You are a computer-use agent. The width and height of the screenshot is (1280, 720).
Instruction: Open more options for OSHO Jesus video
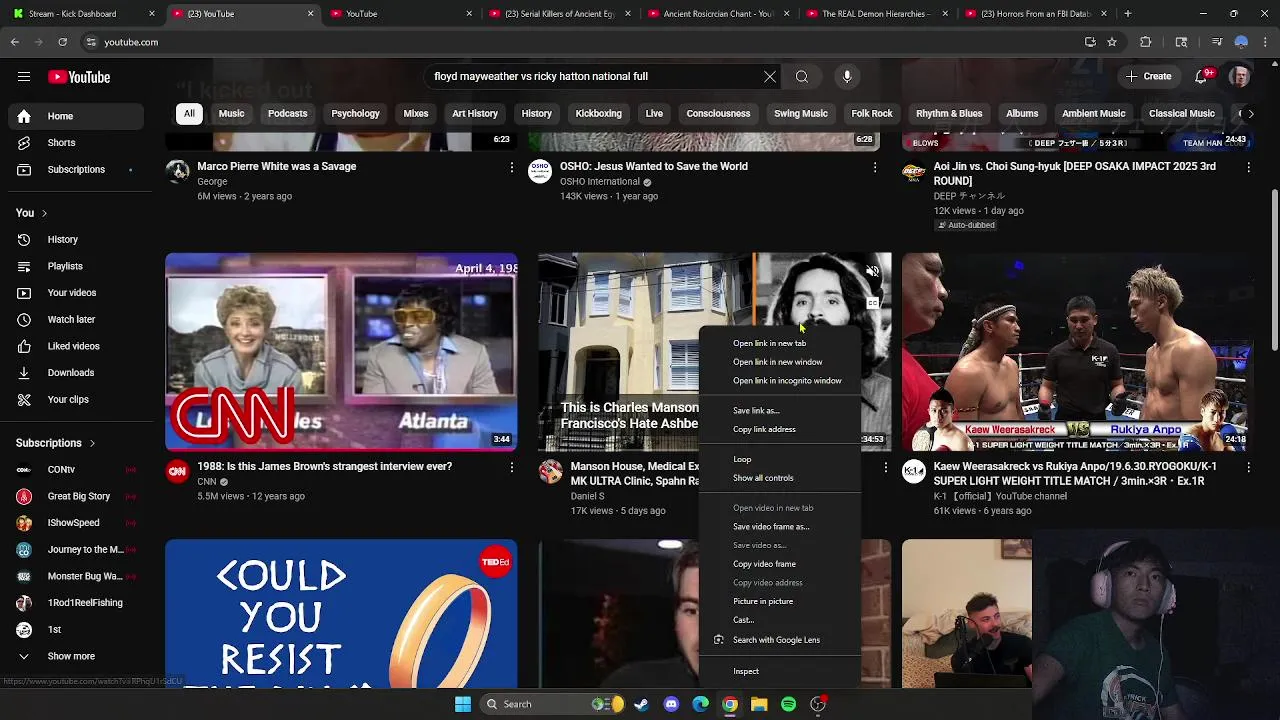point(875,167)
